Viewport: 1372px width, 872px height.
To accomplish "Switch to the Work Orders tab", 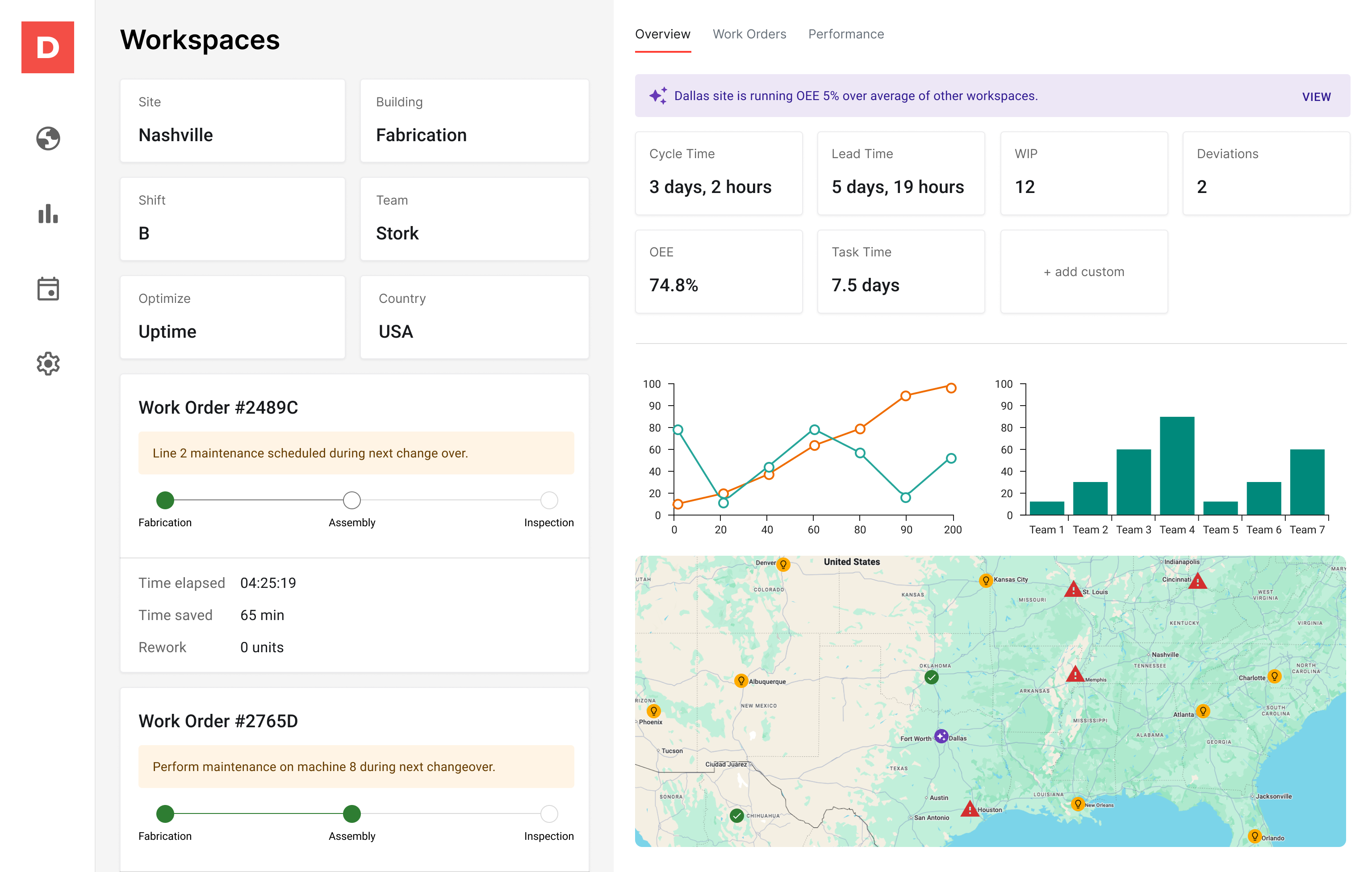I will coord(749,34).
